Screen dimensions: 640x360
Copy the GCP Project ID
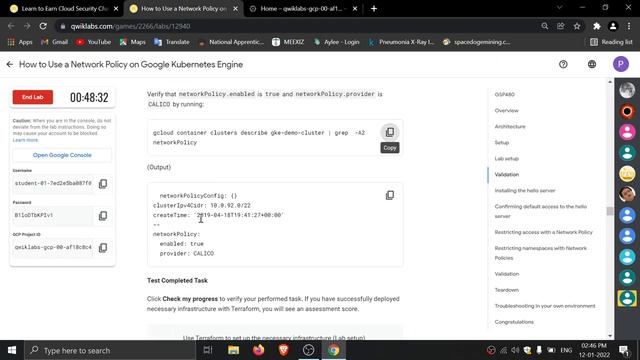tap(103, 248)
